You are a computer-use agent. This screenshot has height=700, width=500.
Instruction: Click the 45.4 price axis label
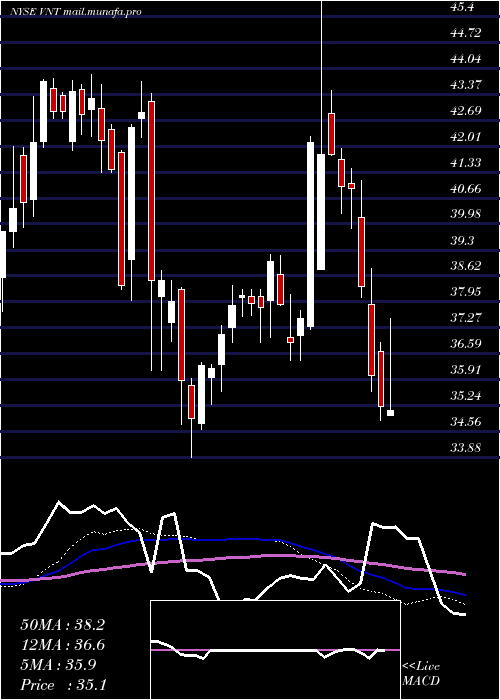tap(461, 7)
